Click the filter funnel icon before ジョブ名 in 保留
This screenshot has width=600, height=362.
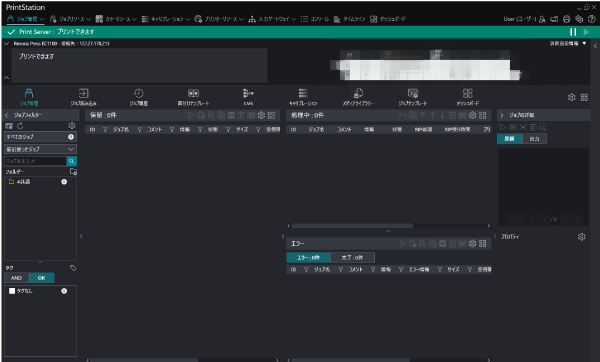(105, 130)
